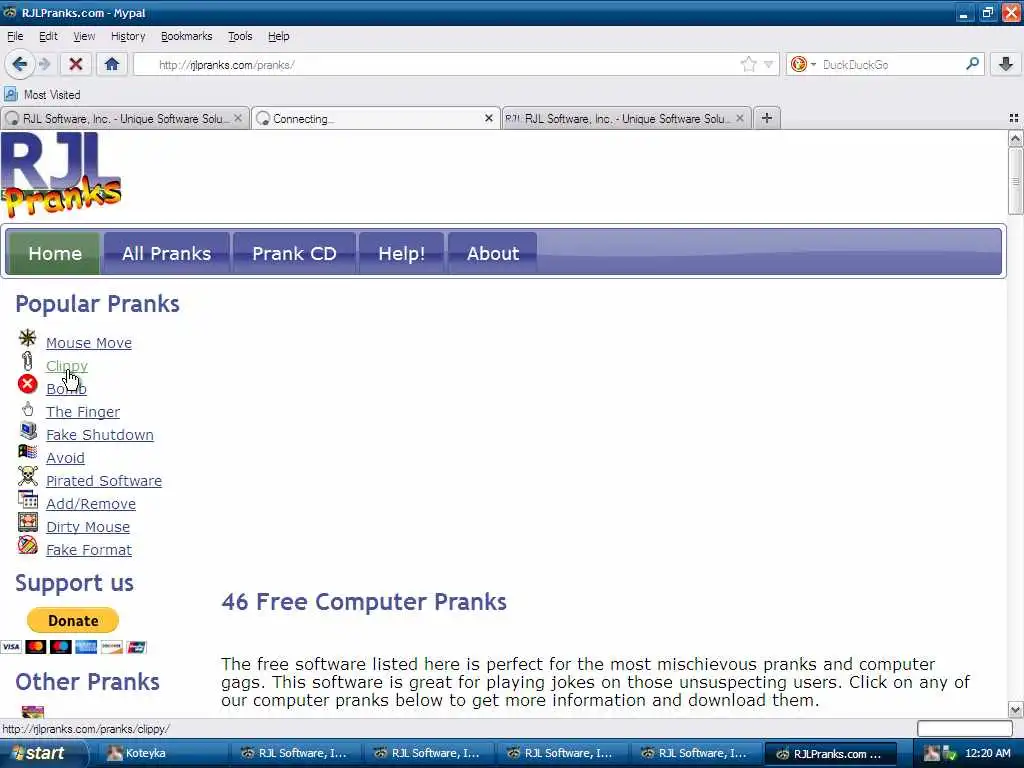Switch to the Connecting tab
1024x768 pixels.
coord(376,118)
